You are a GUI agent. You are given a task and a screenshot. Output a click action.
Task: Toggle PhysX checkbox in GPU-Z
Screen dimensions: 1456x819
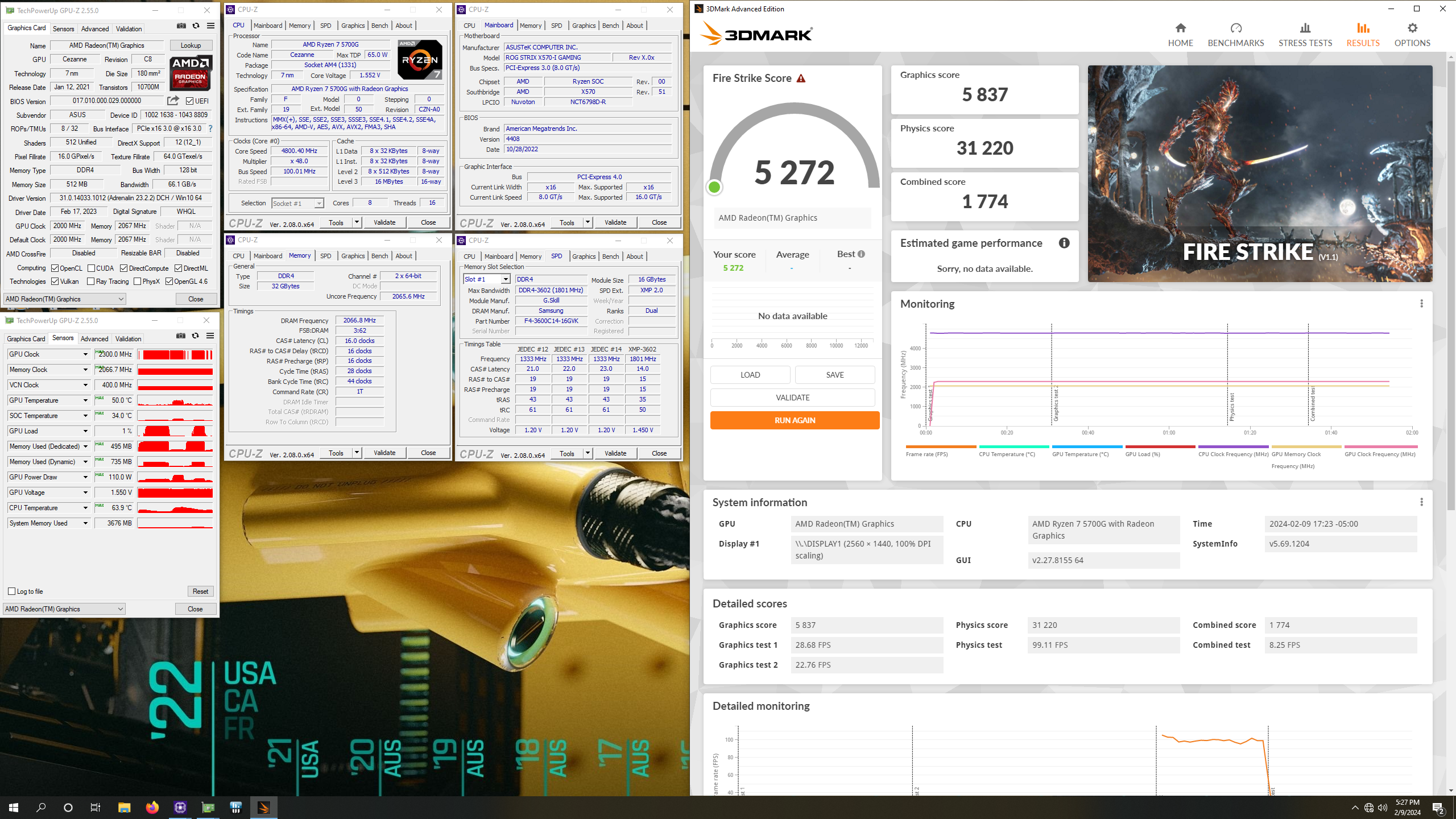(137, 282)
